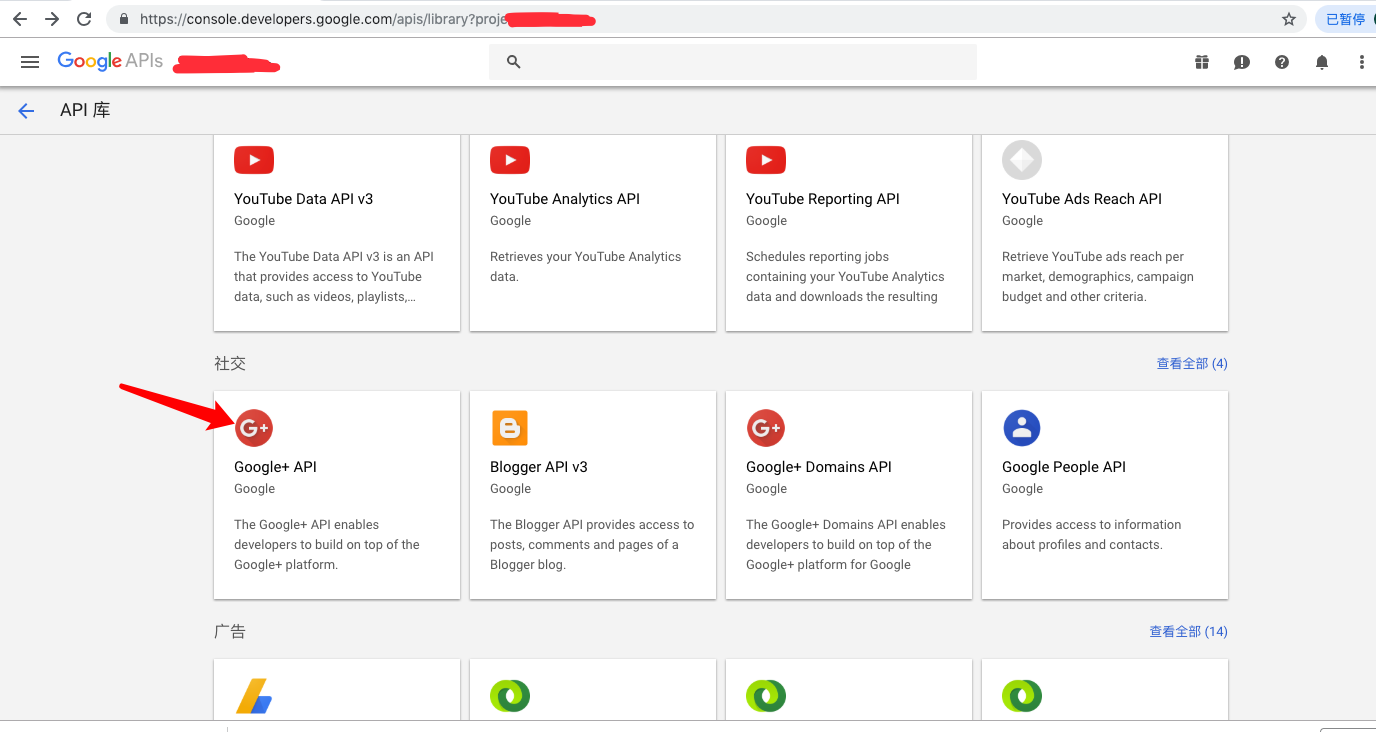1376x732 pixels.
Task: Expand 社交 category via 查看全部 (4)
Action: click(1192, 363)
